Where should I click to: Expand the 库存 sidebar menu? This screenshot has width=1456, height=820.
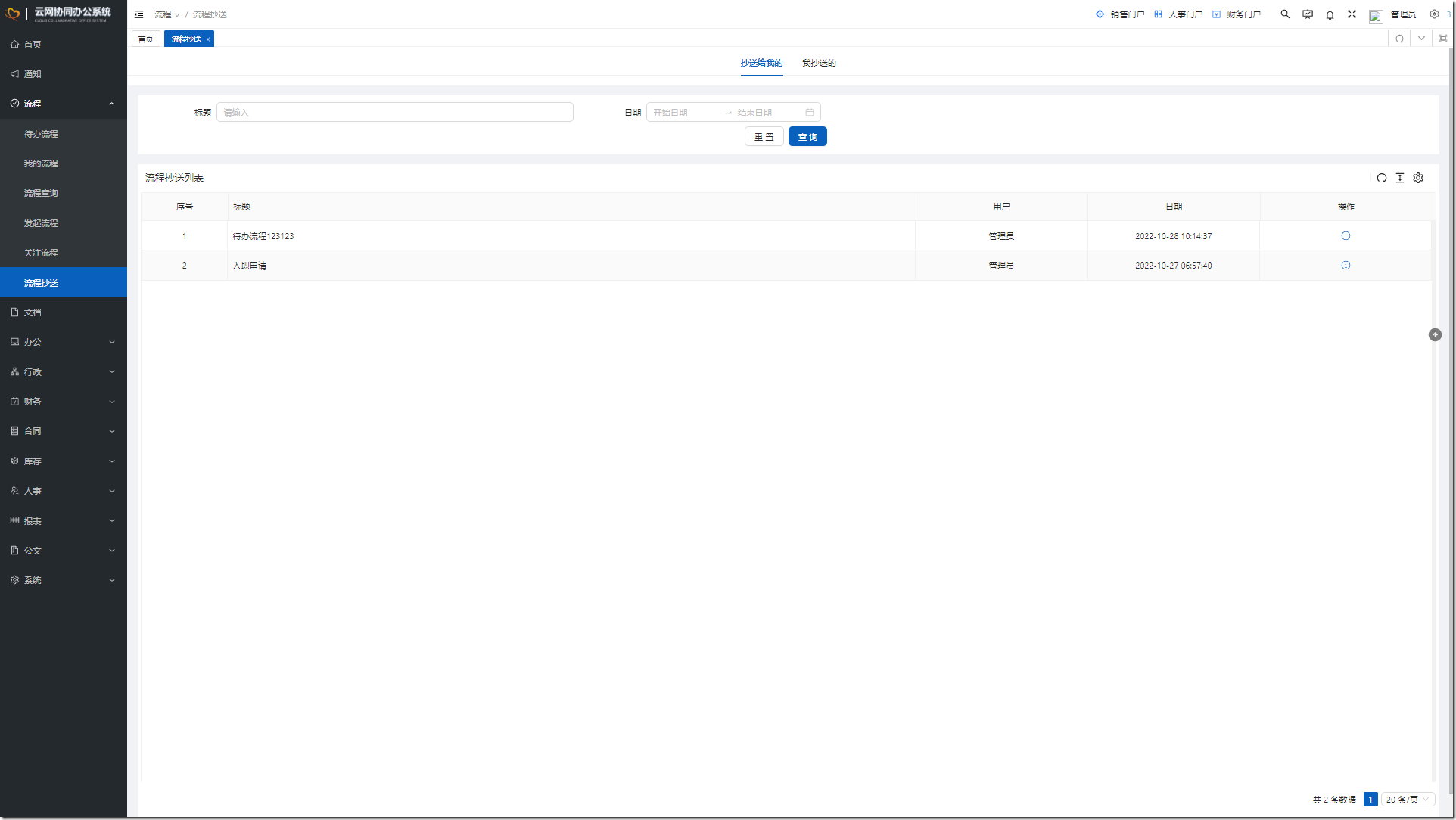coord(64,461)
